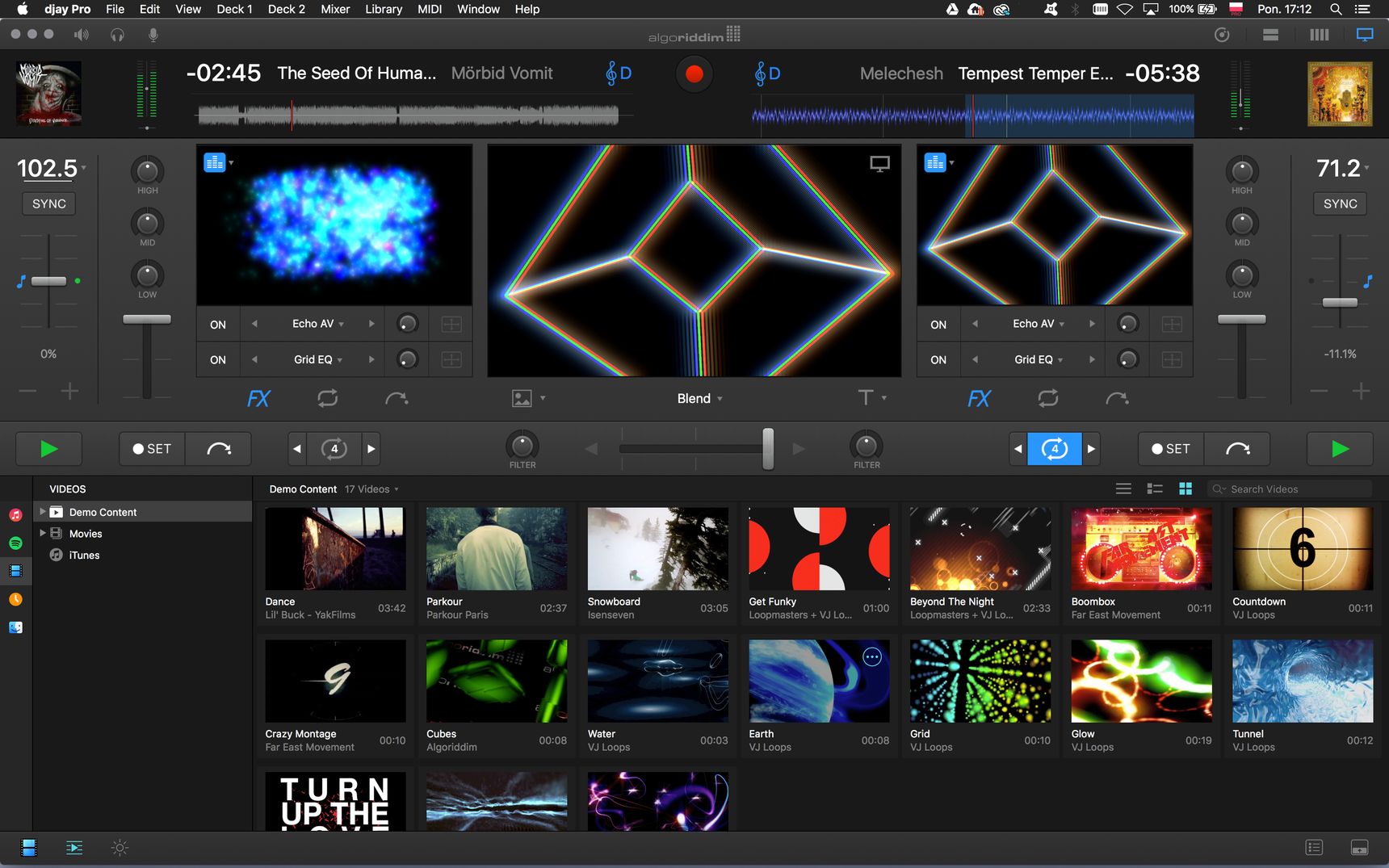The image size is (1389, 868).
Task: Open right deck Echo AV effect dropdown
Action: (1039, 324)
